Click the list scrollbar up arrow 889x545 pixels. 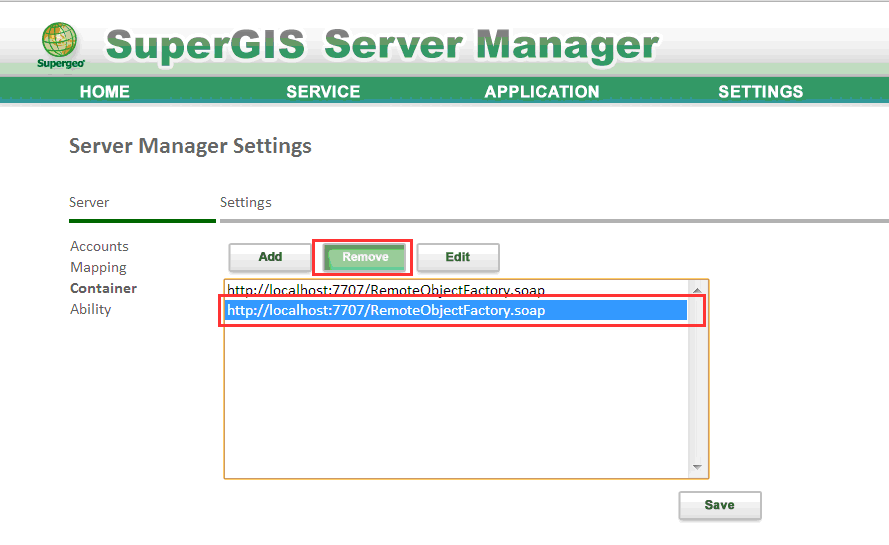pyautogui.click(x=697, y=290)
